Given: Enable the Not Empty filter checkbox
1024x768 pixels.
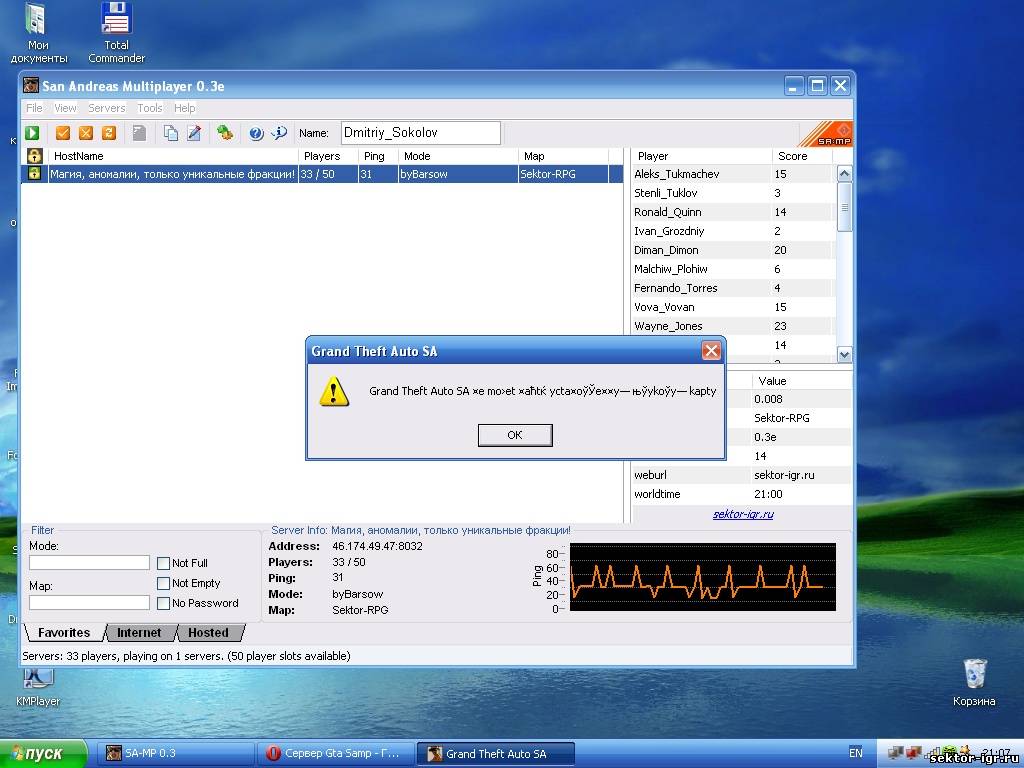Looking at the screenshot, I should tap(163, 583).
